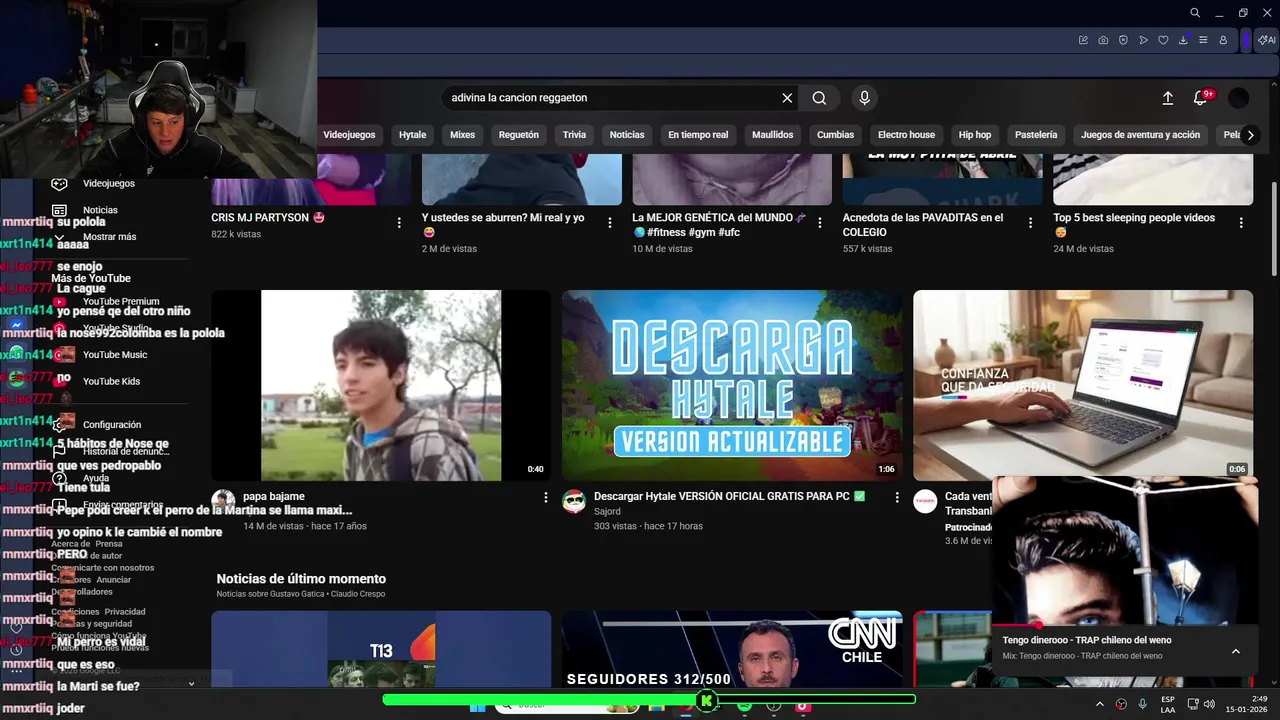Open 'Descargar Hytale VERSIÓN OFICIAL' title link

[x=730, y=497]
